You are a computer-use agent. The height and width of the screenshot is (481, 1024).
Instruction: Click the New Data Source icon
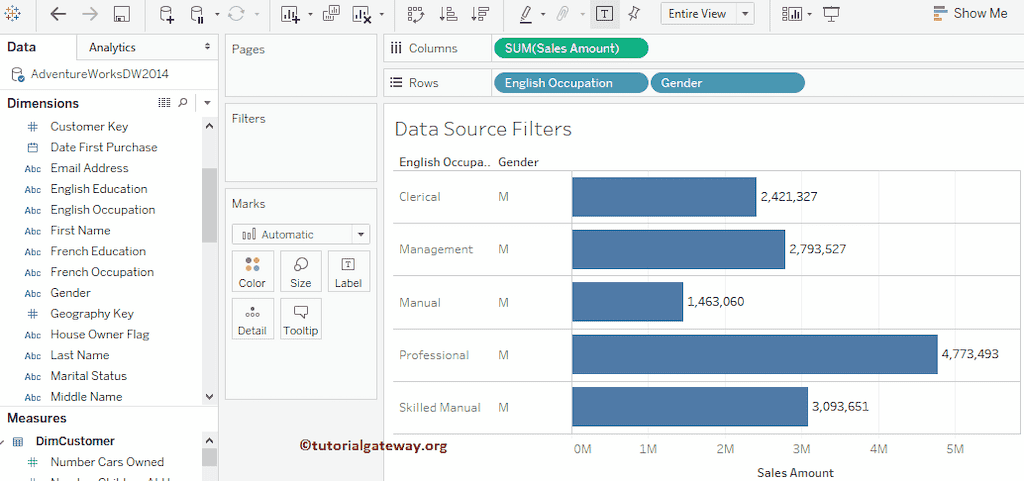[x=166, y=14]
